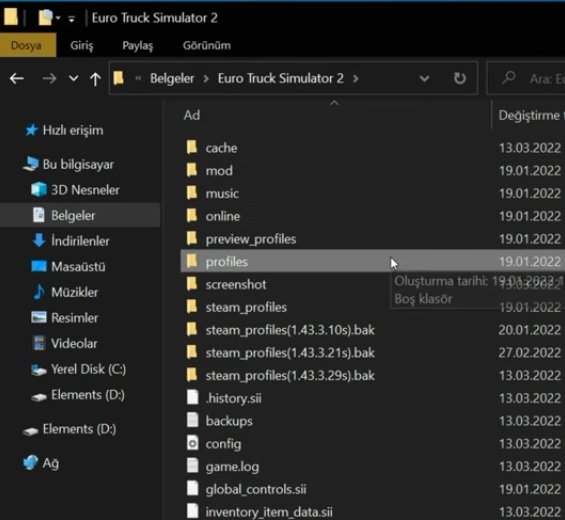Open the top-level Elements (D:) drive entry
The width and height of the screenshot is (565, 520).
pos(79,429)
